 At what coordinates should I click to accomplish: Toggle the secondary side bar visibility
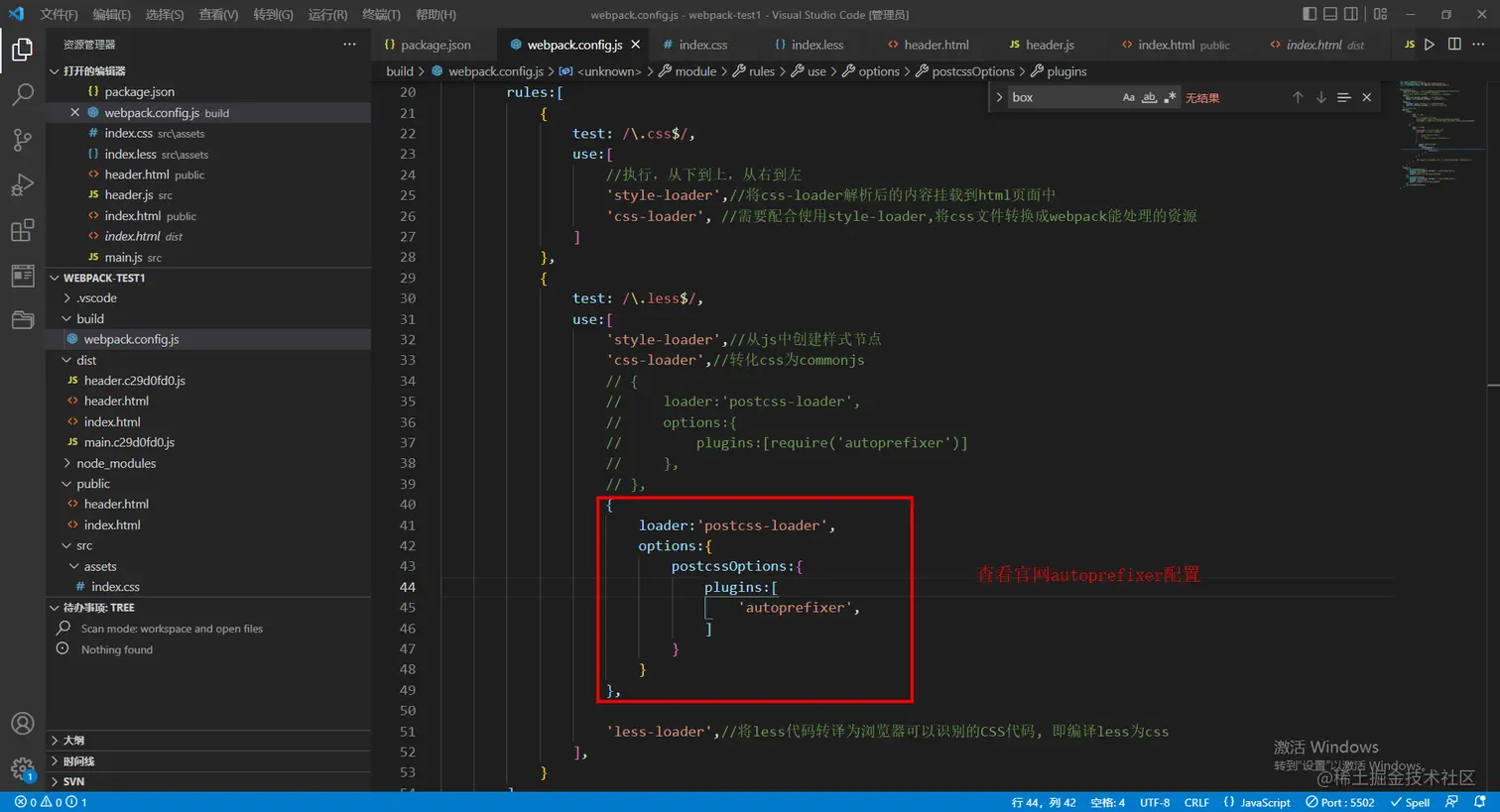[x=1351, y=14]
